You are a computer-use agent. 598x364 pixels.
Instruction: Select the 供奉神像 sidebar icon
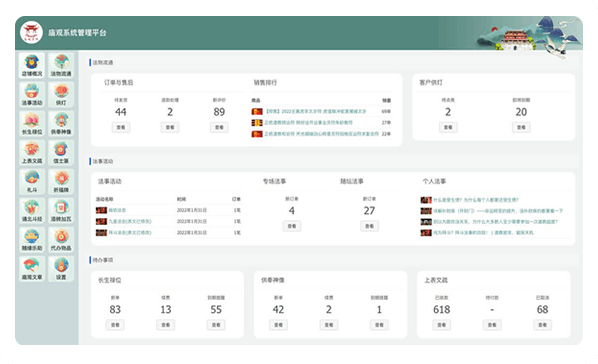coord(61,124)
